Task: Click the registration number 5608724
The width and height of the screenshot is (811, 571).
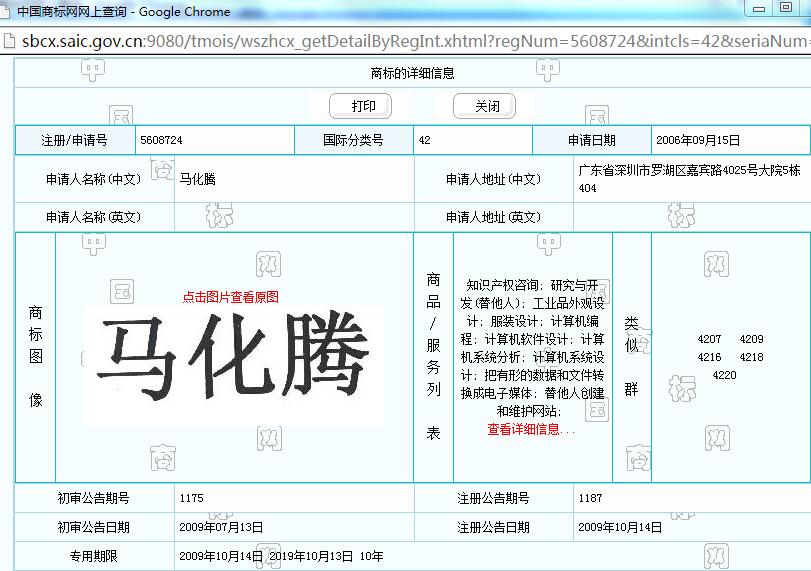Action: [161, 141]
